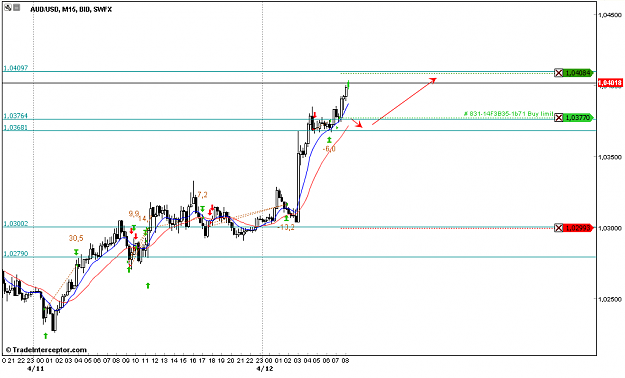Click the chart title AUD/USD, M15, BID, SWFX
This screenshot has width=625, height=378.
pyautogui.click(x=71, y=10)
